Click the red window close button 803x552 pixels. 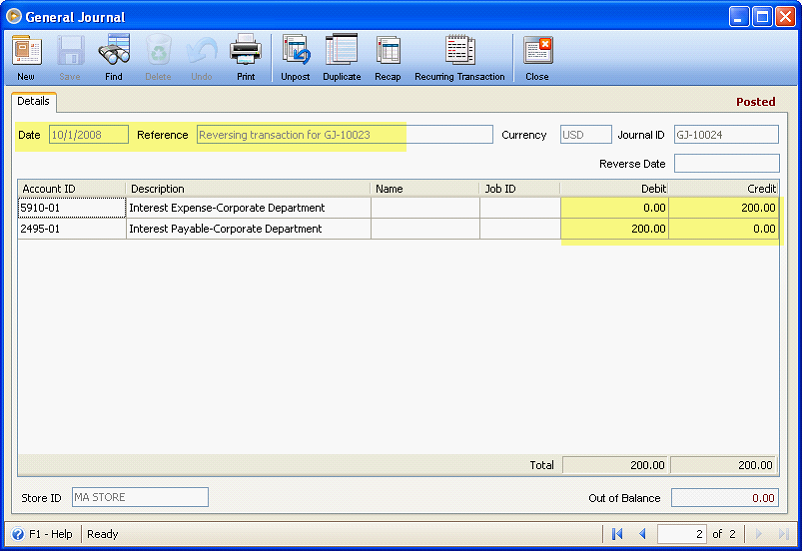coord(785,17)
